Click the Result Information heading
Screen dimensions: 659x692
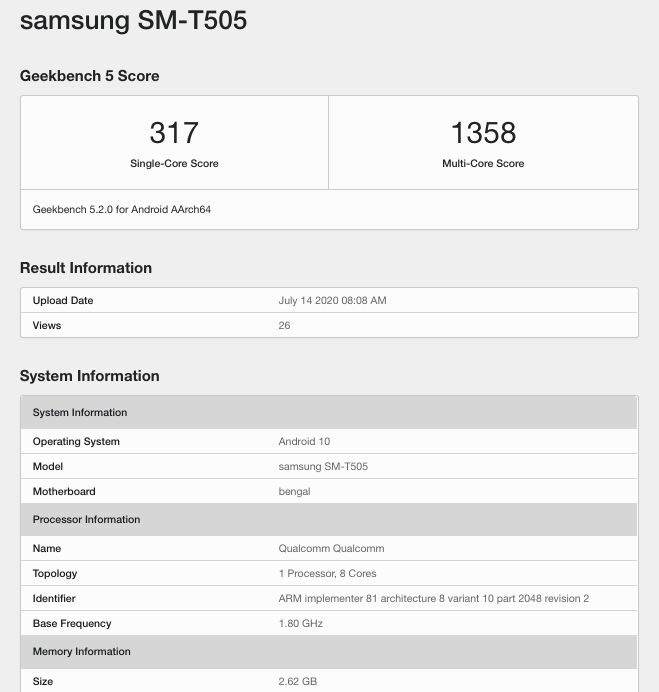[x=86, y=268]
